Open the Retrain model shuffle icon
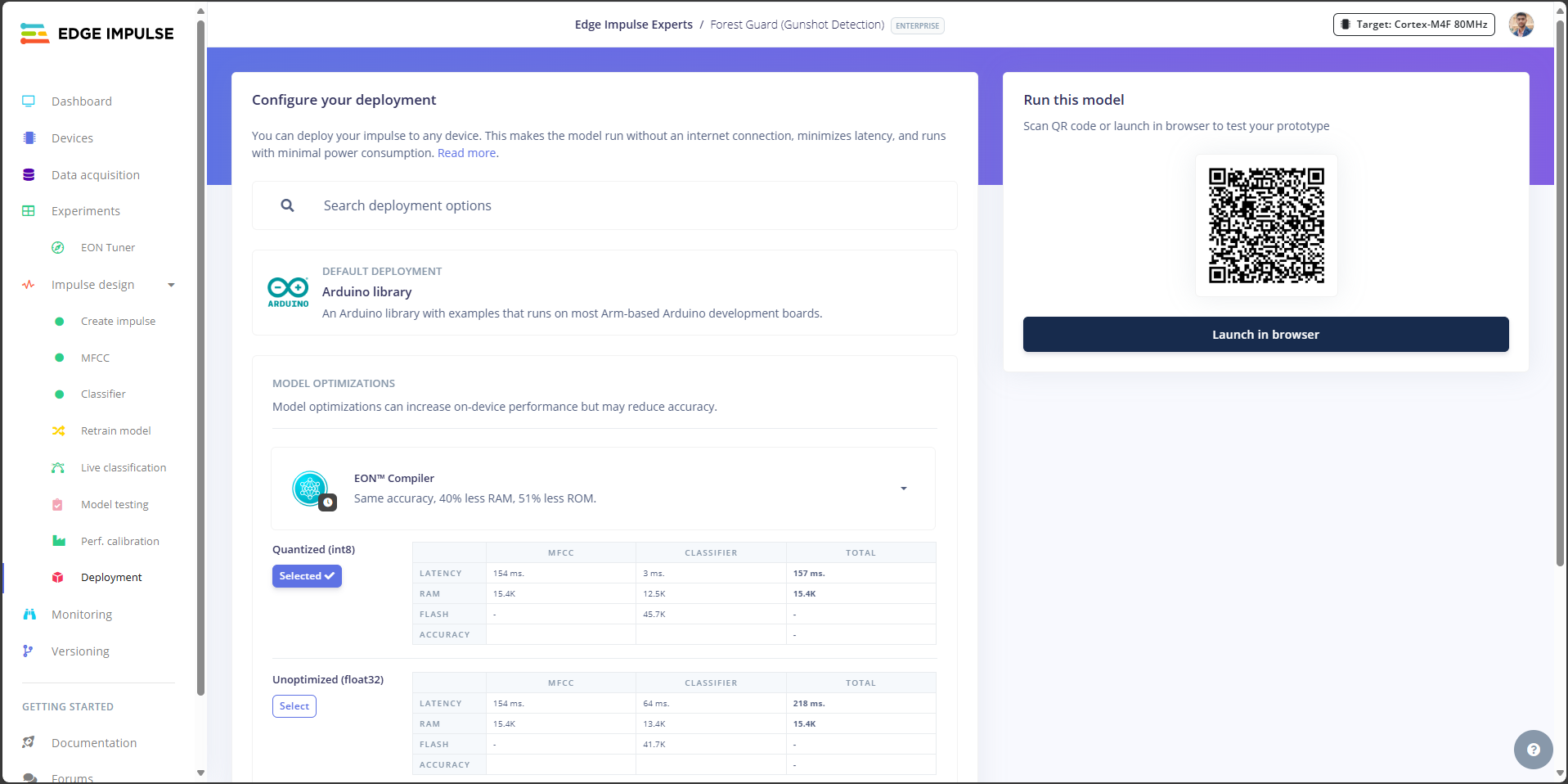Screen dimensions: 1568x784 (58, 431)
